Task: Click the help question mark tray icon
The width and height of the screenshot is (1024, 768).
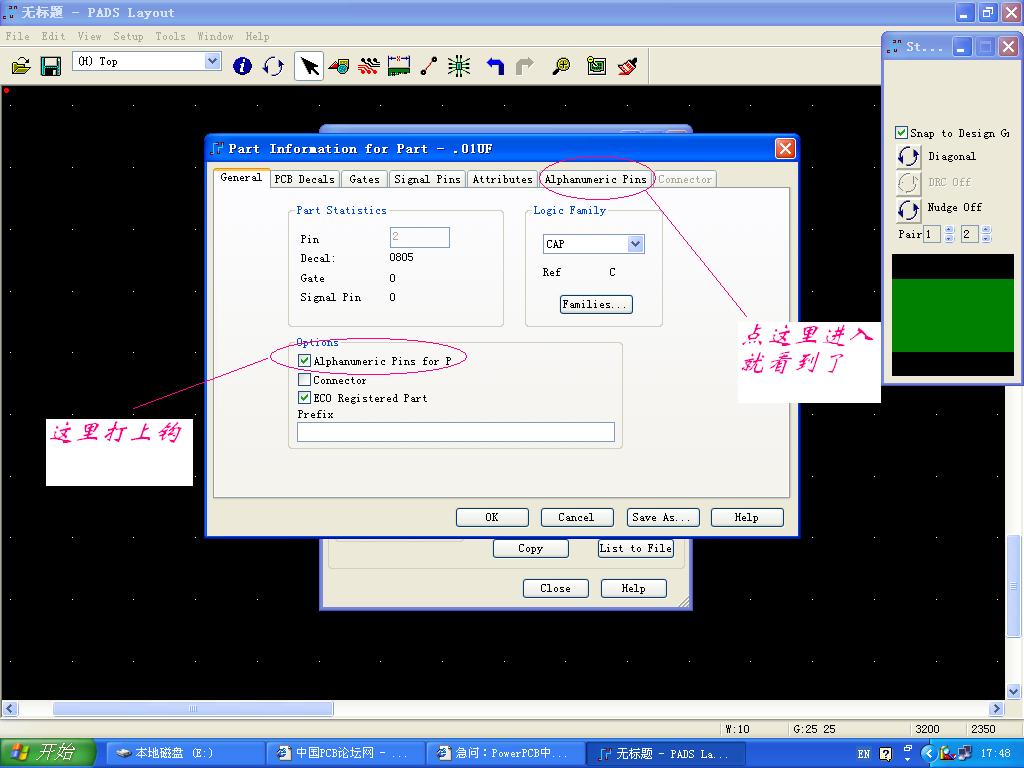Action: point(886,754)
